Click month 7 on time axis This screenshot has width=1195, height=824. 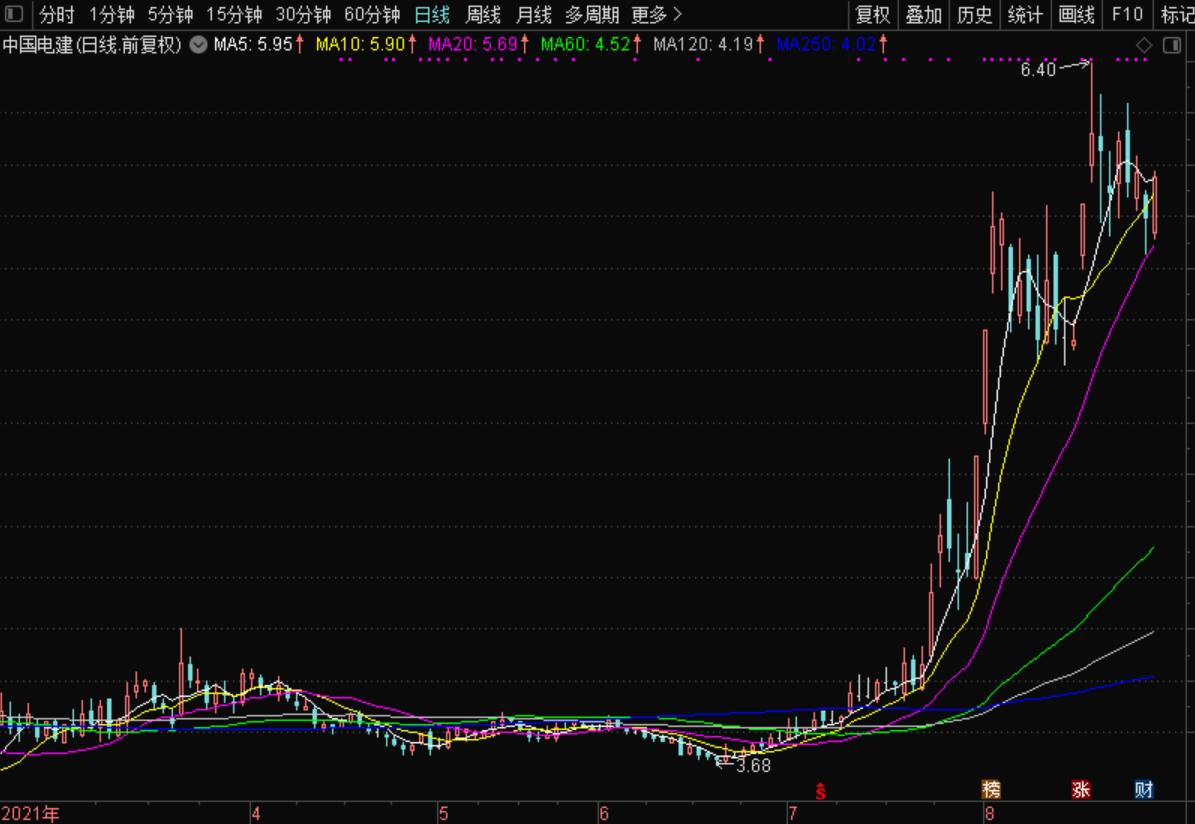tap(793, 814)
